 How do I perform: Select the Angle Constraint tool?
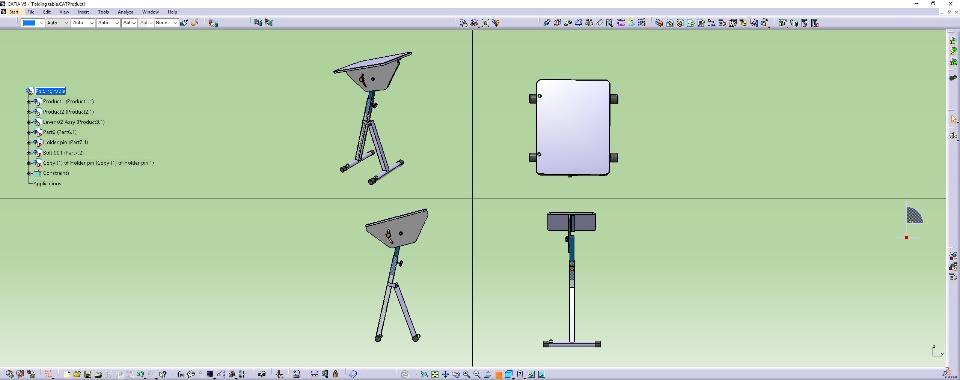578,23
